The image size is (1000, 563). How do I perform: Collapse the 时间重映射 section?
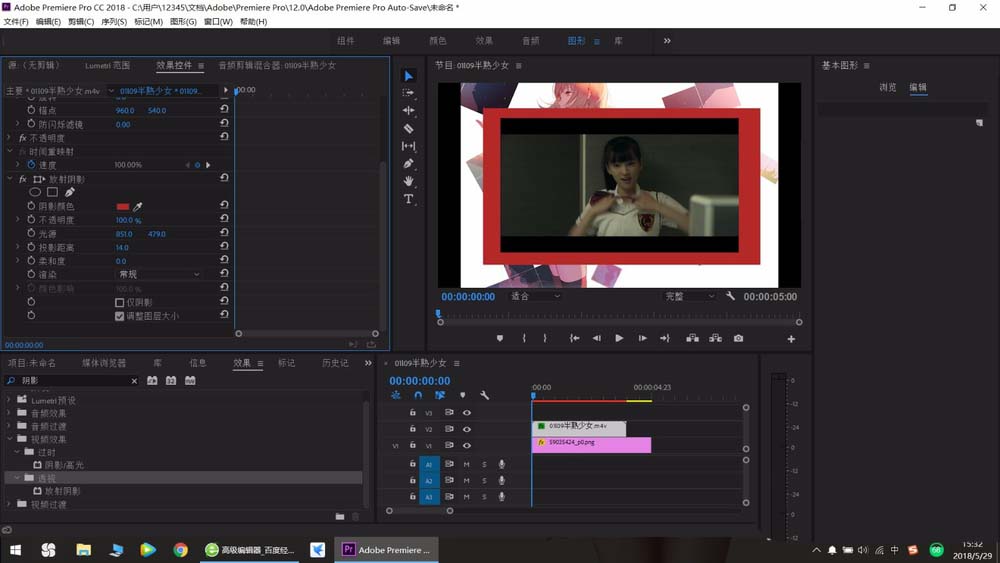tap(10, 151)
